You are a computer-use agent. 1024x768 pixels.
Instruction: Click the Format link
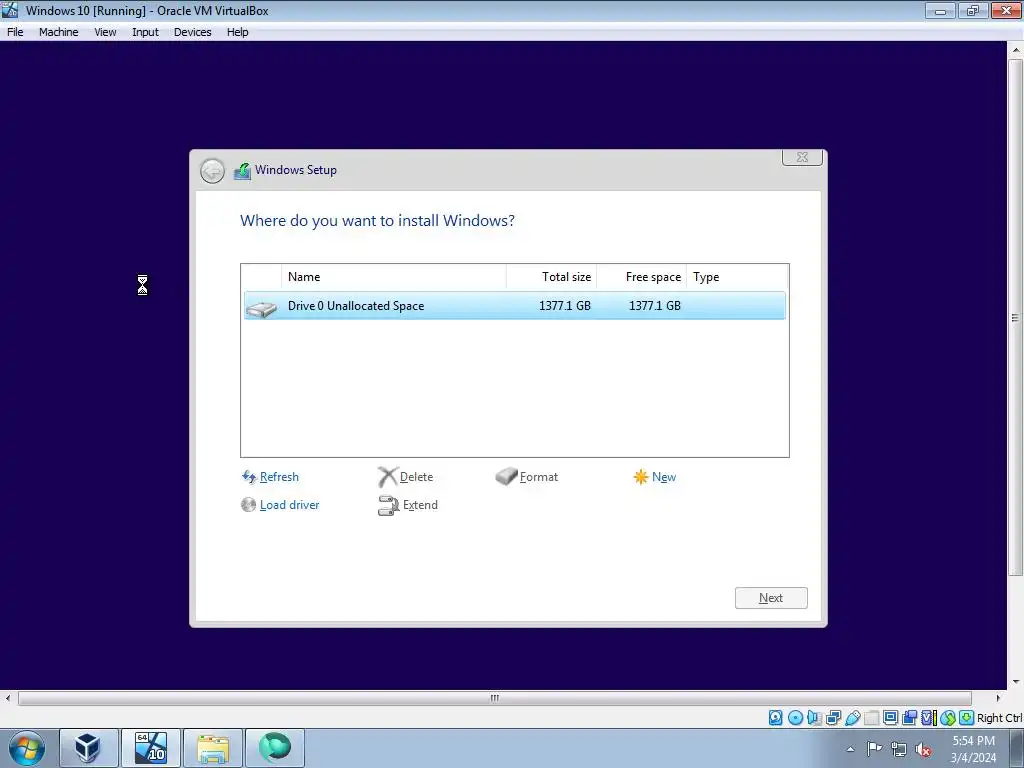539,477
